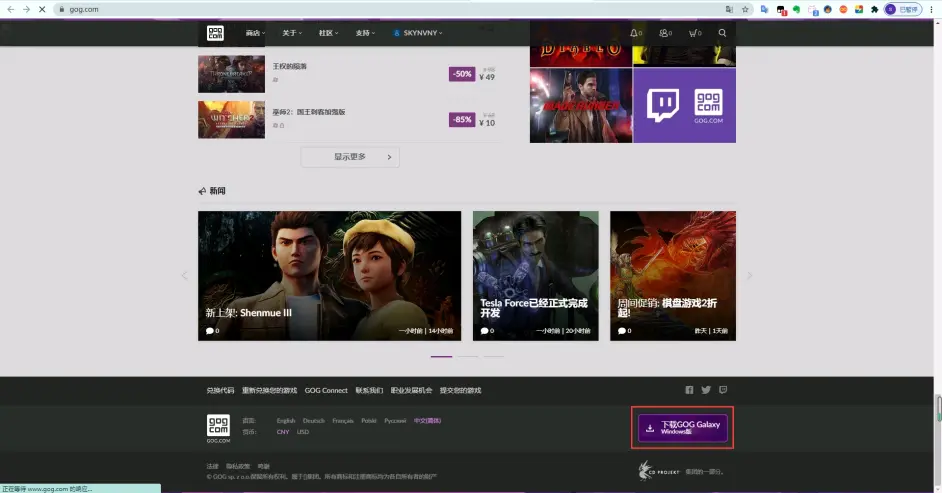This screenshot has width=942, height=493.
Task: Stop page loading with the X button
Action: click(42, 9)
